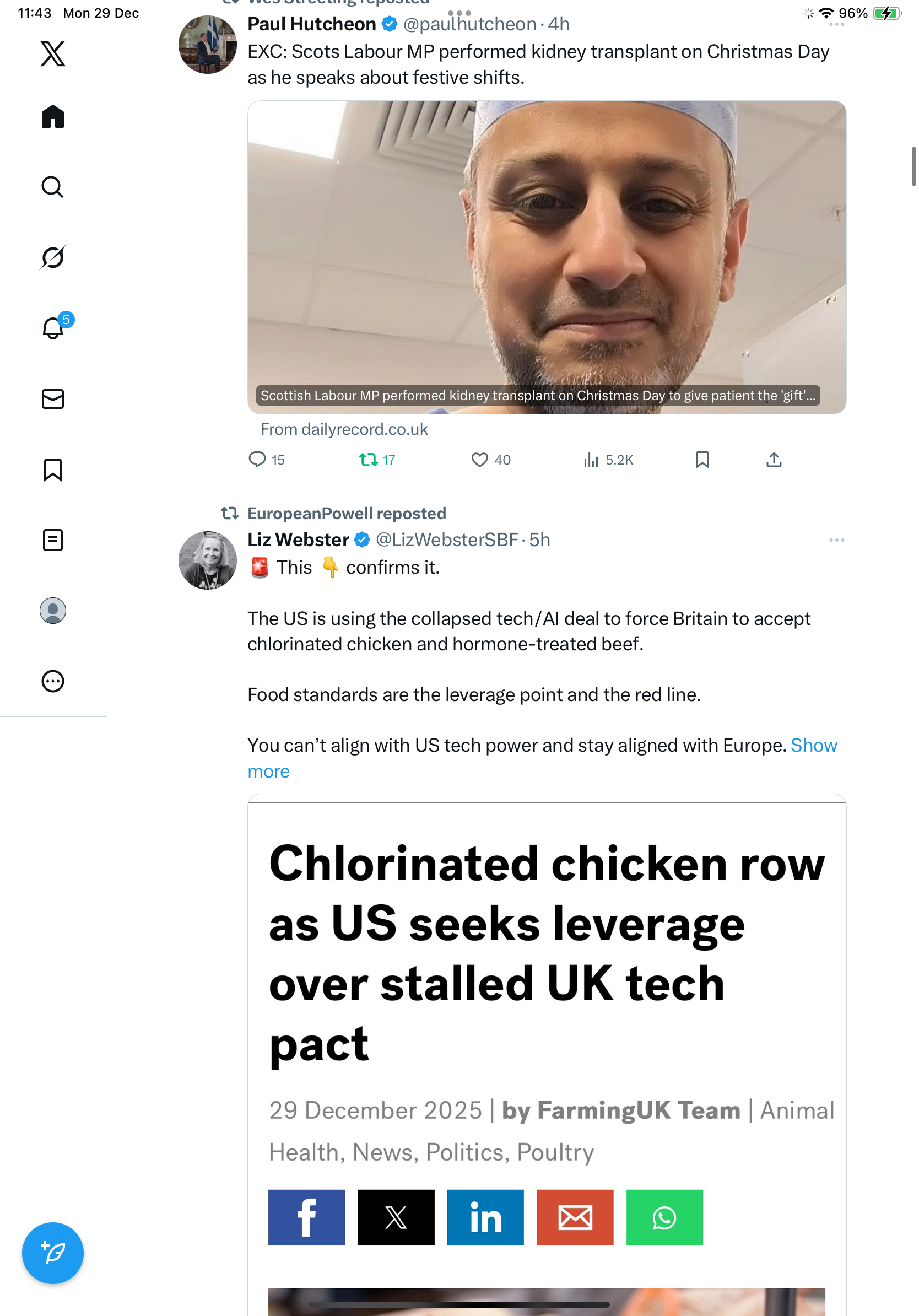This screenshot has width=919, height=1316.
Task: Go to the Home tab
Action: point(53,116)
